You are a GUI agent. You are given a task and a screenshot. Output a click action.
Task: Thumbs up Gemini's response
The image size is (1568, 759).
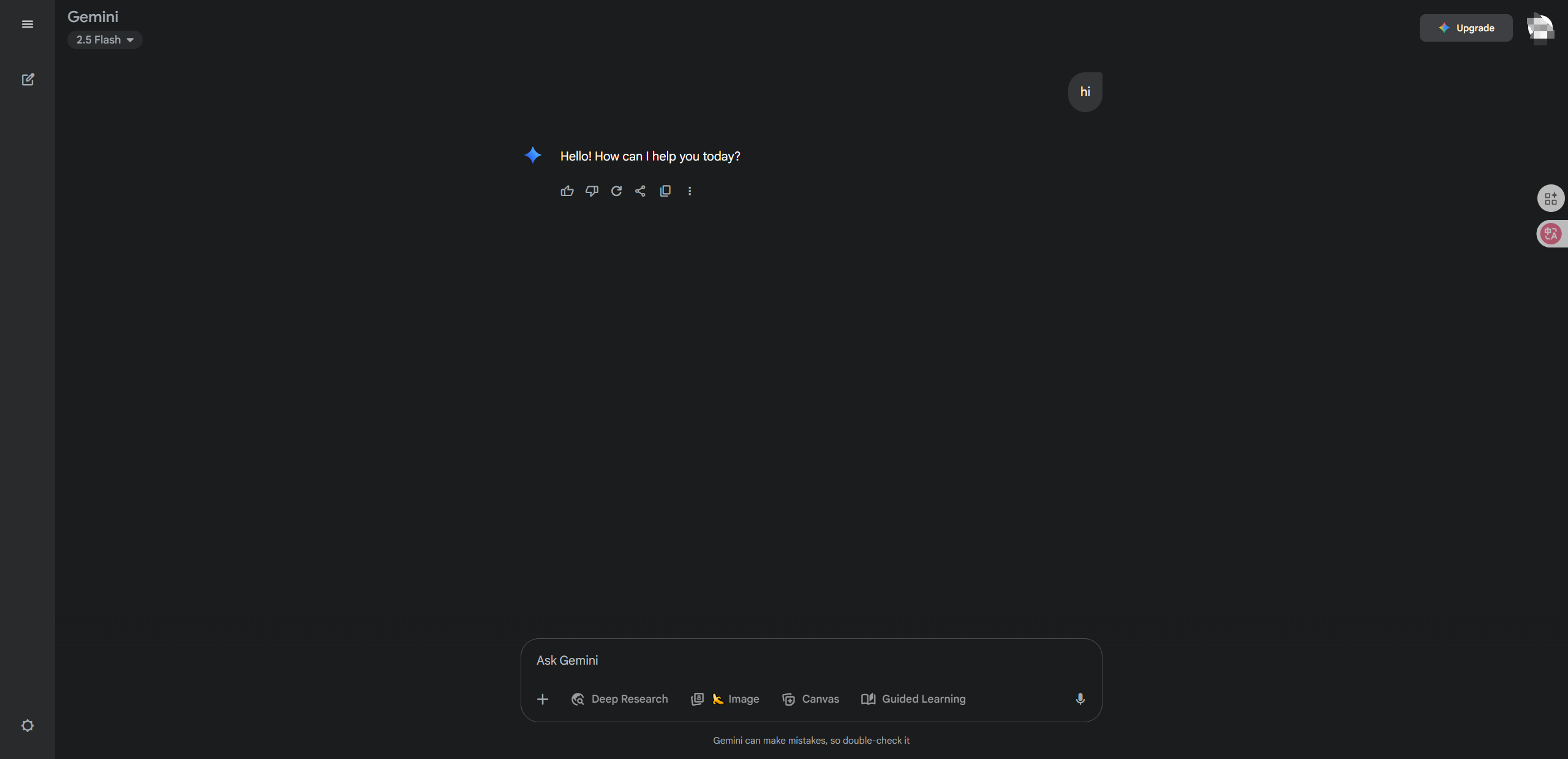(x=567, y=191)
